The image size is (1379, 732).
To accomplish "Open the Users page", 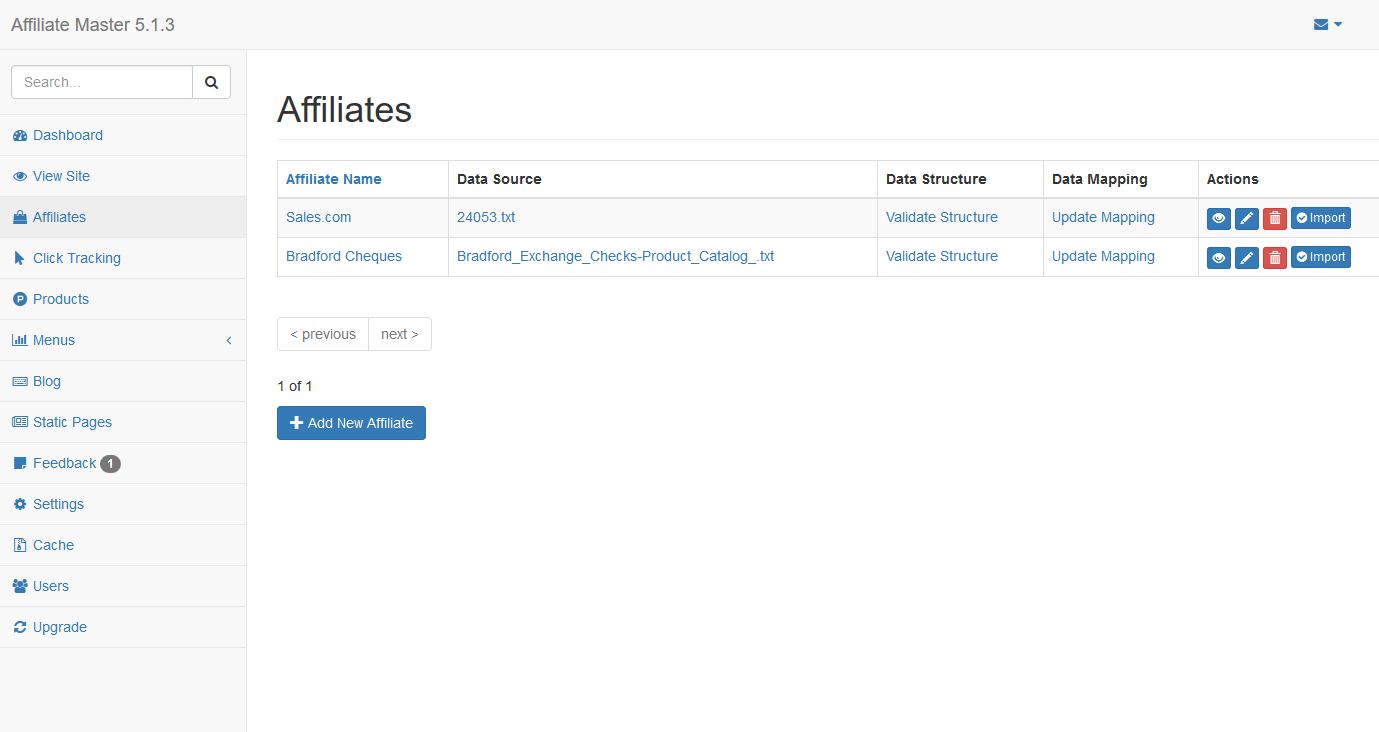I will (123, 586).
